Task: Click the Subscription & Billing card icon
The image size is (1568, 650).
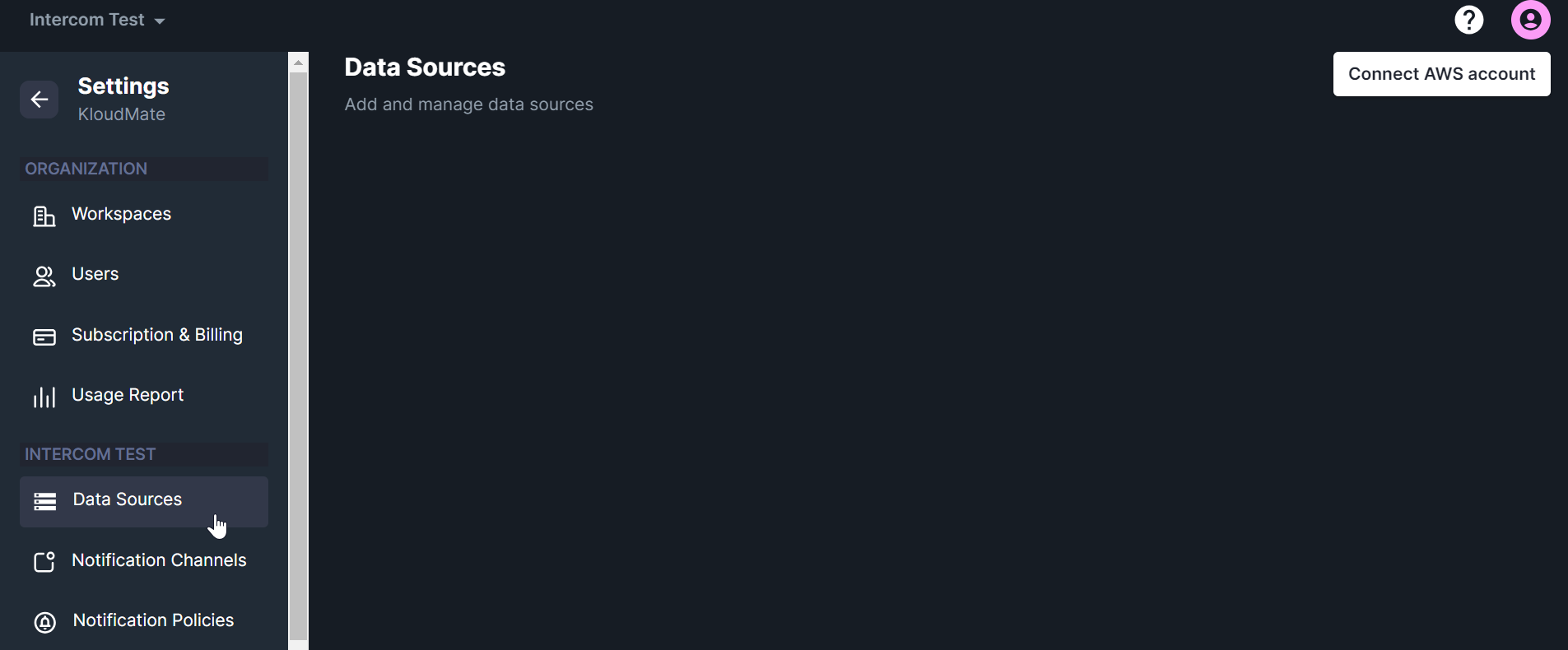Action: coord(44,337)
